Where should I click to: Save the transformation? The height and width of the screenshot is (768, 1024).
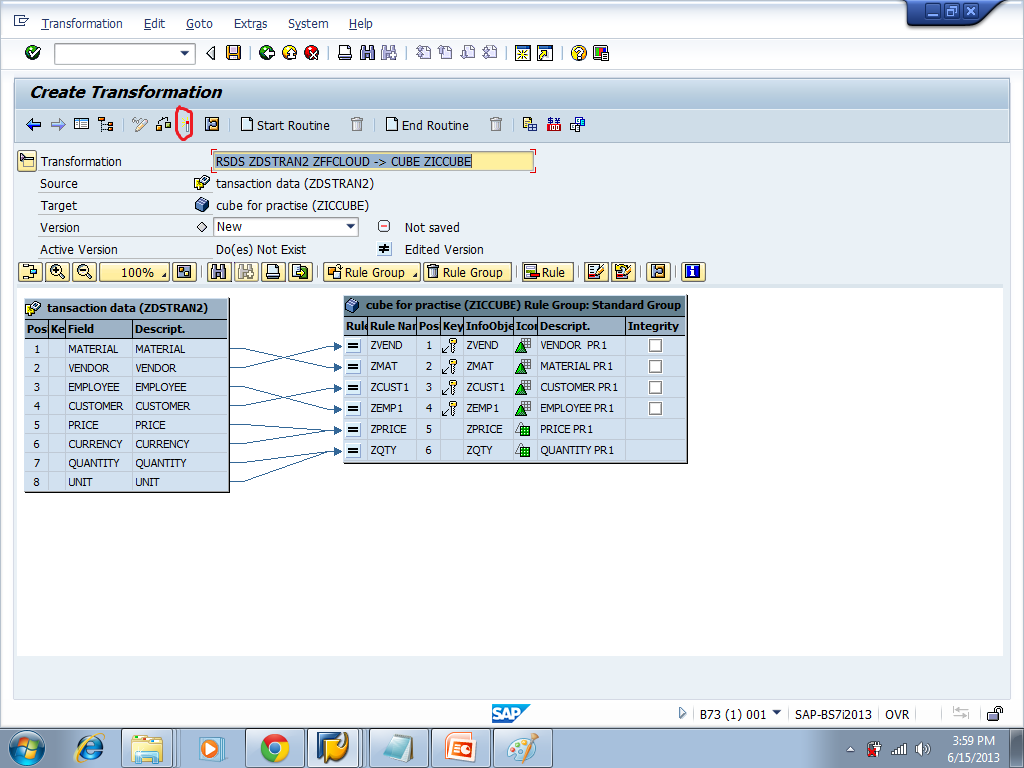(x=235, y=54)
